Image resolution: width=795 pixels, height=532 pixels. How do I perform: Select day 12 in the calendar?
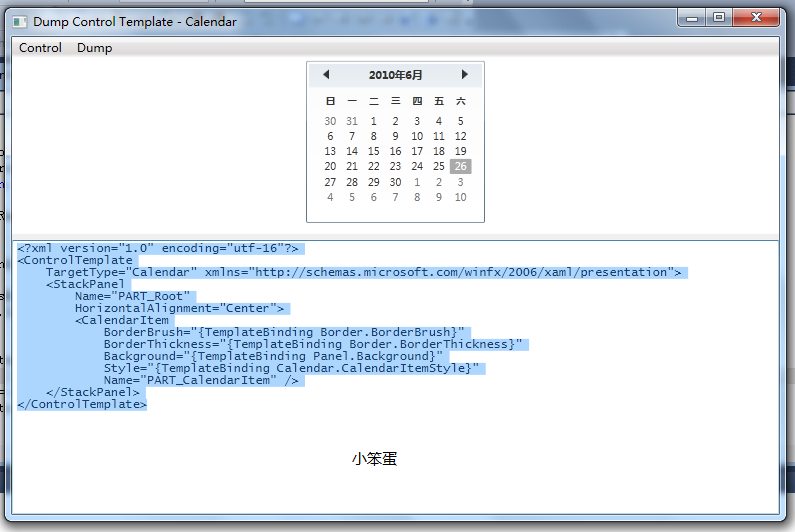click(460, 136)
